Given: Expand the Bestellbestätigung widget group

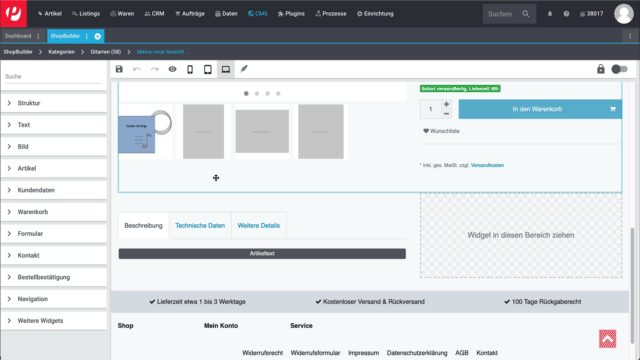Looking at the screenshot, I should 53,277.
